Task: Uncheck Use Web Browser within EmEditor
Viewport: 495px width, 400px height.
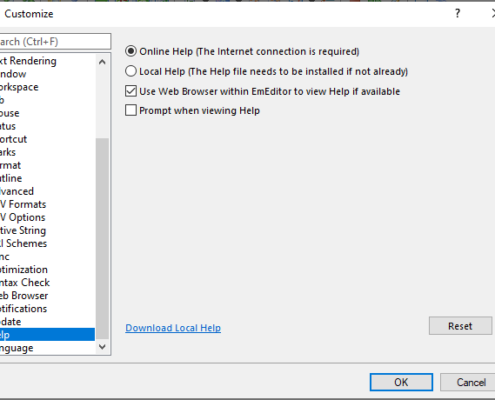Action: pos(131,91)
